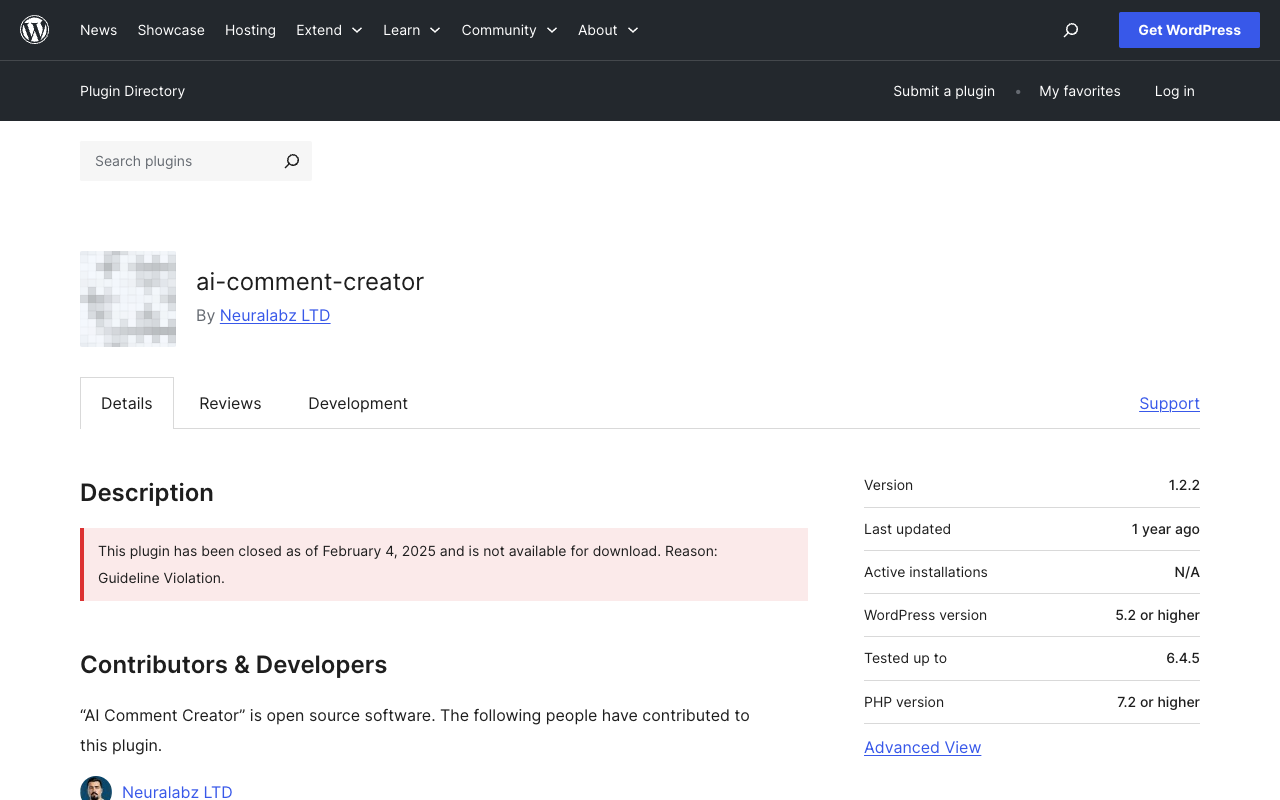The height and width of the screenshot is (800, 1280).
Task: Open the site search magnifier icon
Action: [x=1071, y=30]
